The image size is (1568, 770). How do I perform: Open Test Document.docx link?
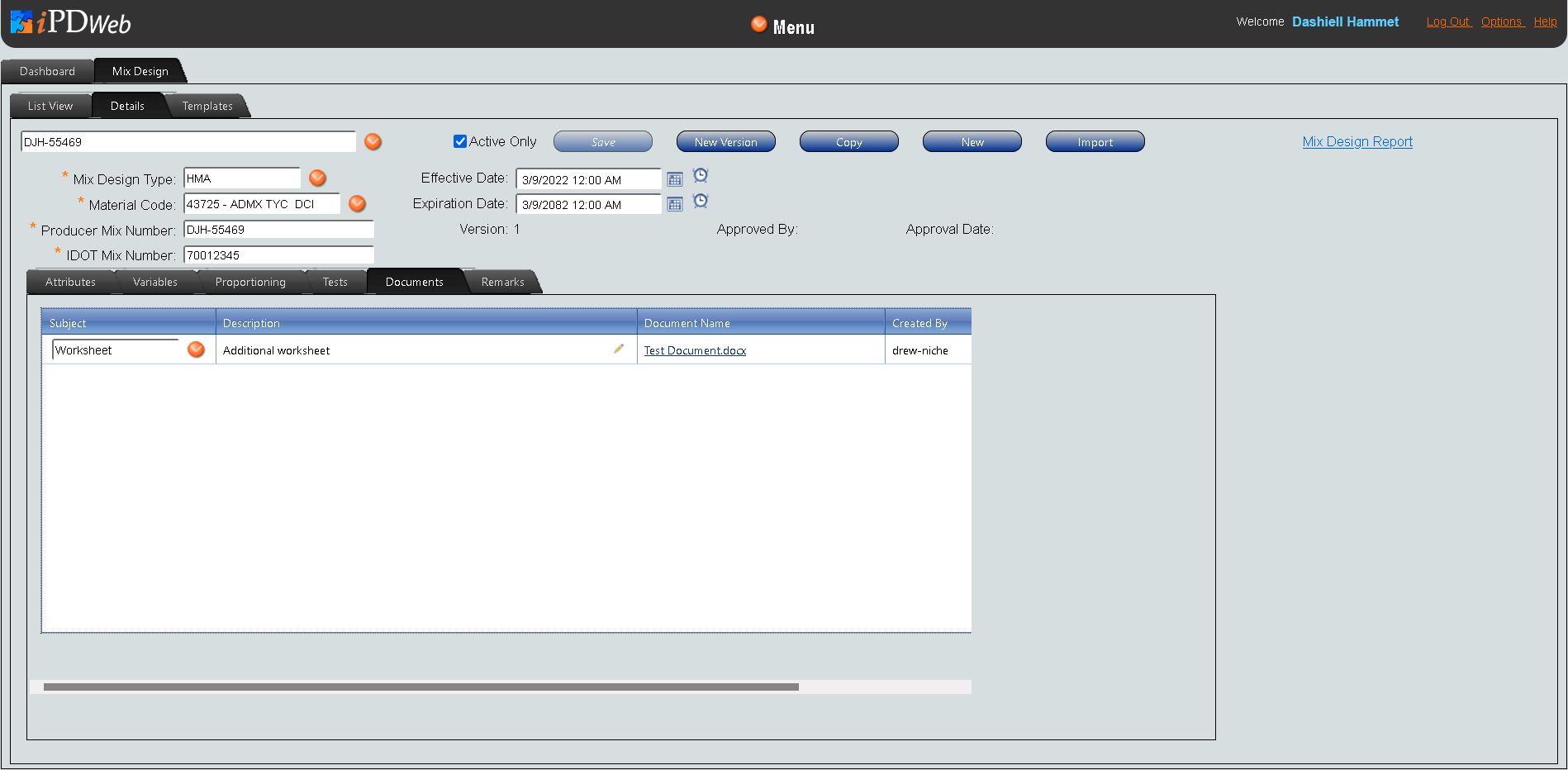click(695, 350)
